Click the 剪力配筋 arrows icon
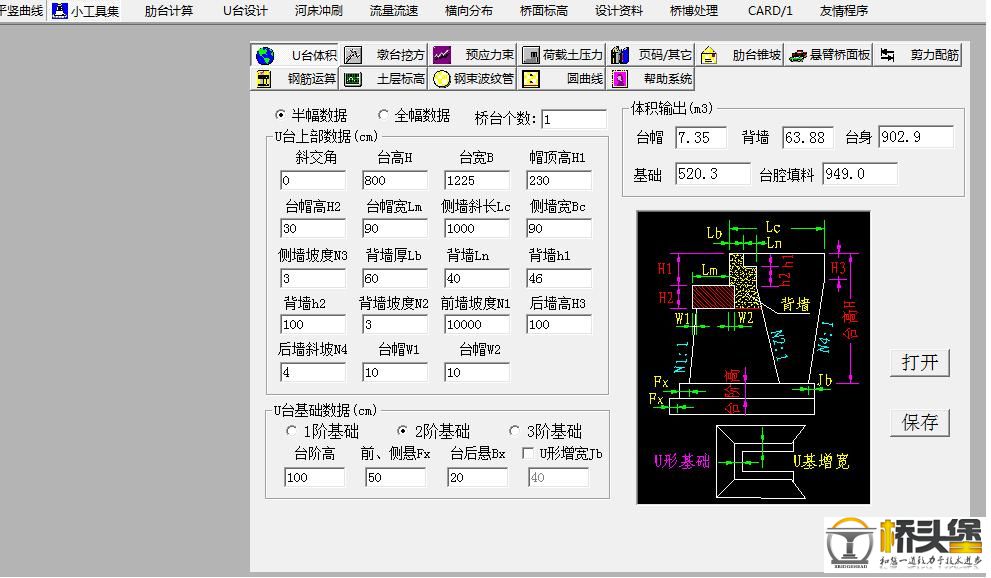 click(x=887, y=56)
